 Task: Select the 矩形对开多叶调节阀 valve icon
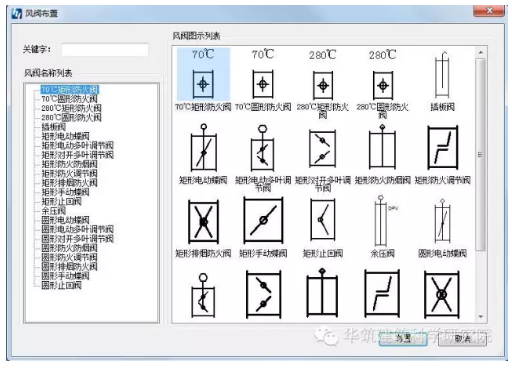pos(322,148)
